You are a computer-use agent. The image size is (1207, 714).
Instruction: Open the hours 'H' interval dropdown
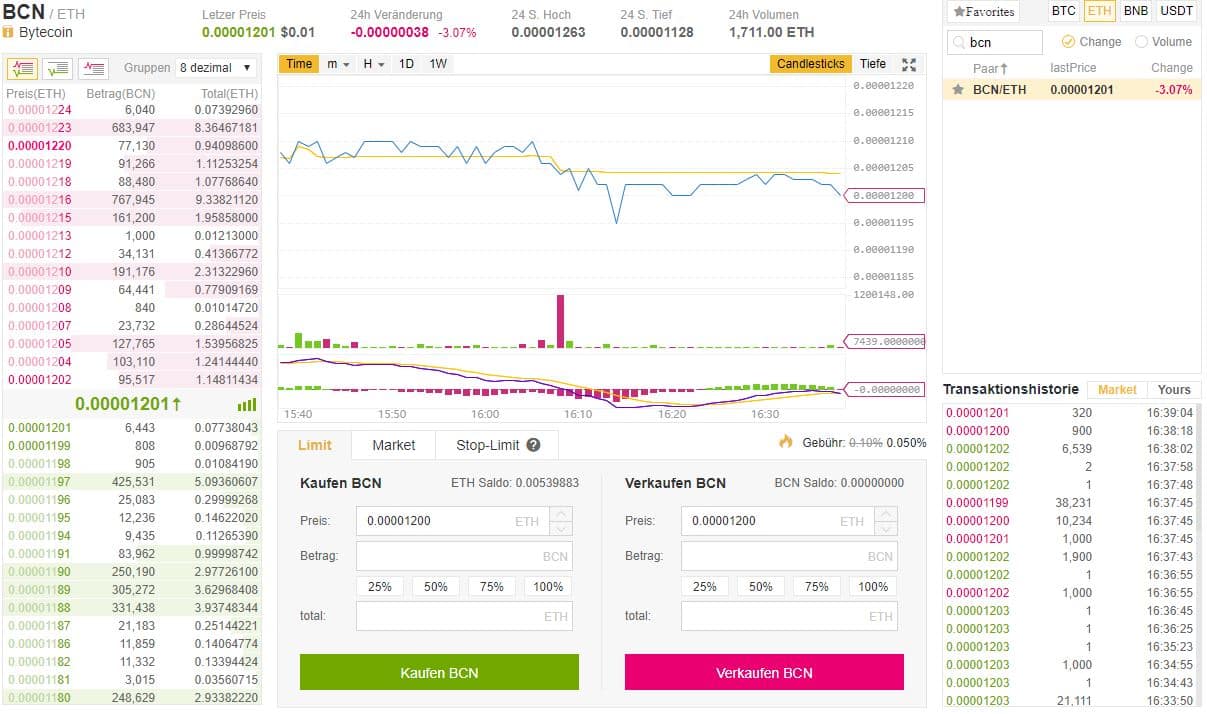coord(373,64)
